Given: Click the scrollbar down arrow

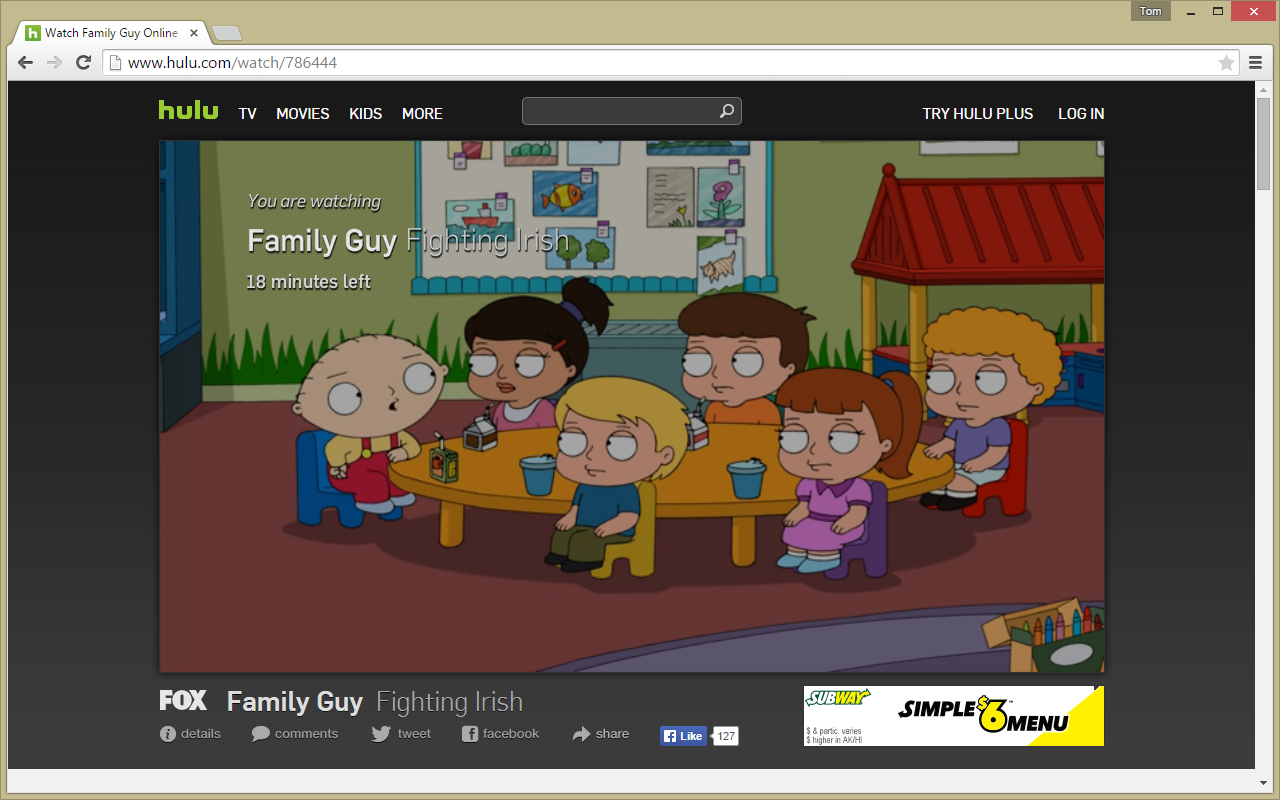Looking at the screenshot, I should tap(1264, 783).
